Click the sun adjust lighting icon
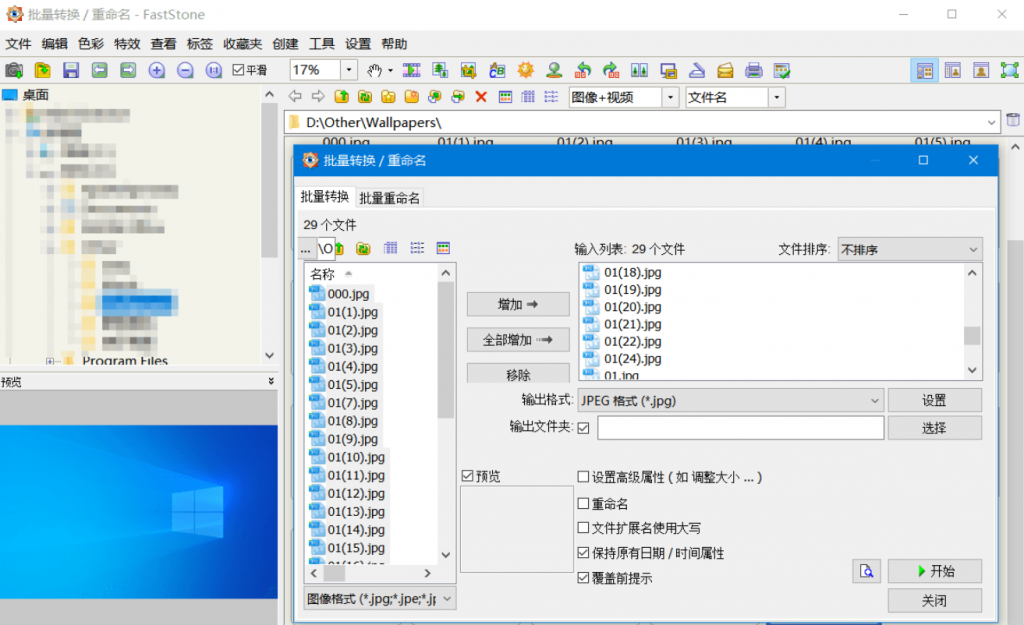Image resolution: width=1024 pixels, height=625 pixels. [x=526, y=70]
